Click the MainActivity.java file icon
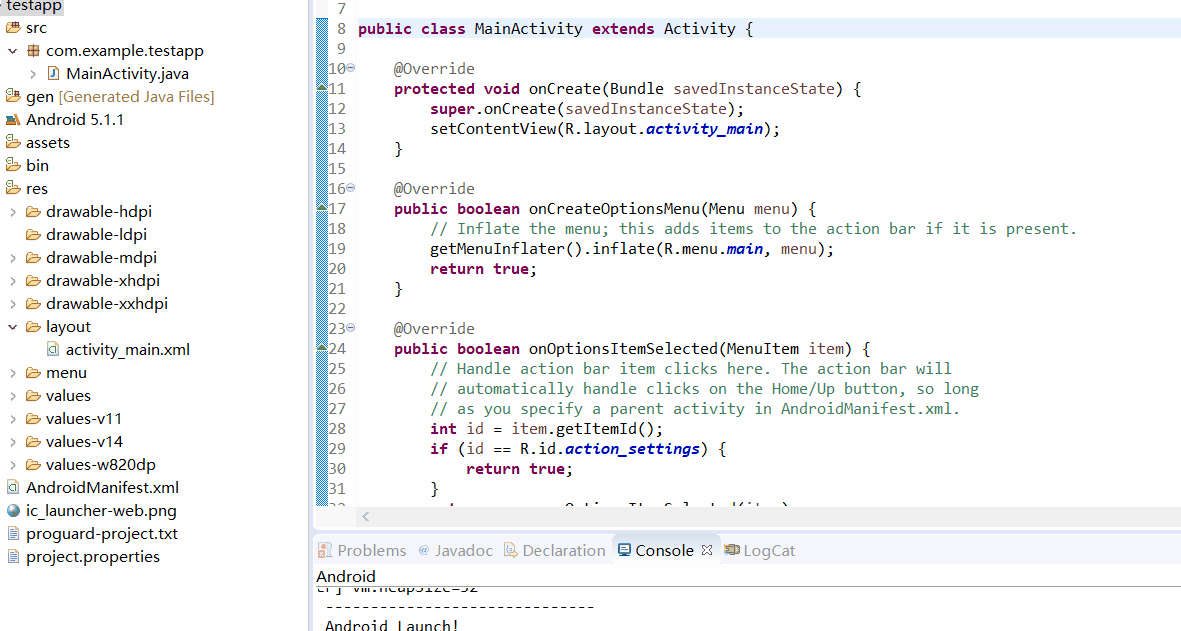Screen dimensions: 1181x631 click(53, 74)
